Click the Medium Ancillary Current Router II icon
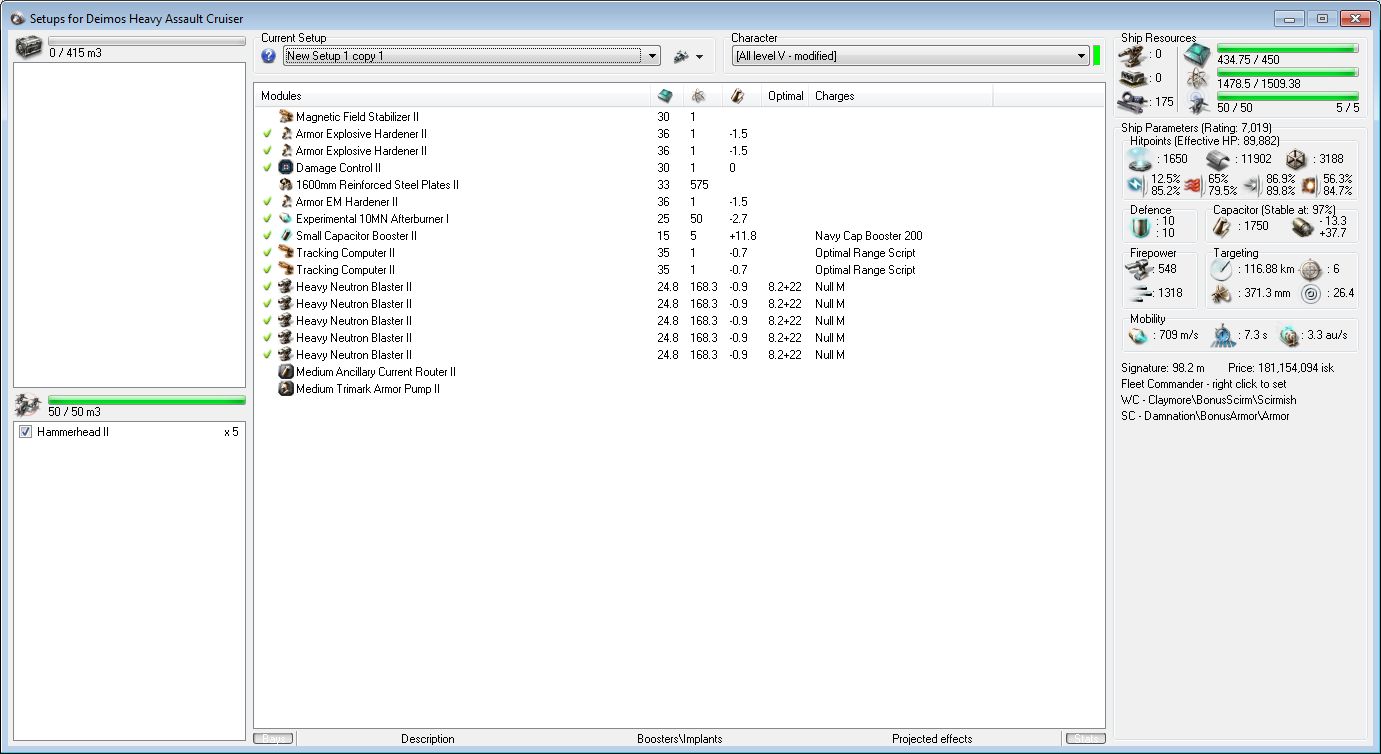Image resolution: width=1381 pixels, height=754 pixels. coord(285,372)
